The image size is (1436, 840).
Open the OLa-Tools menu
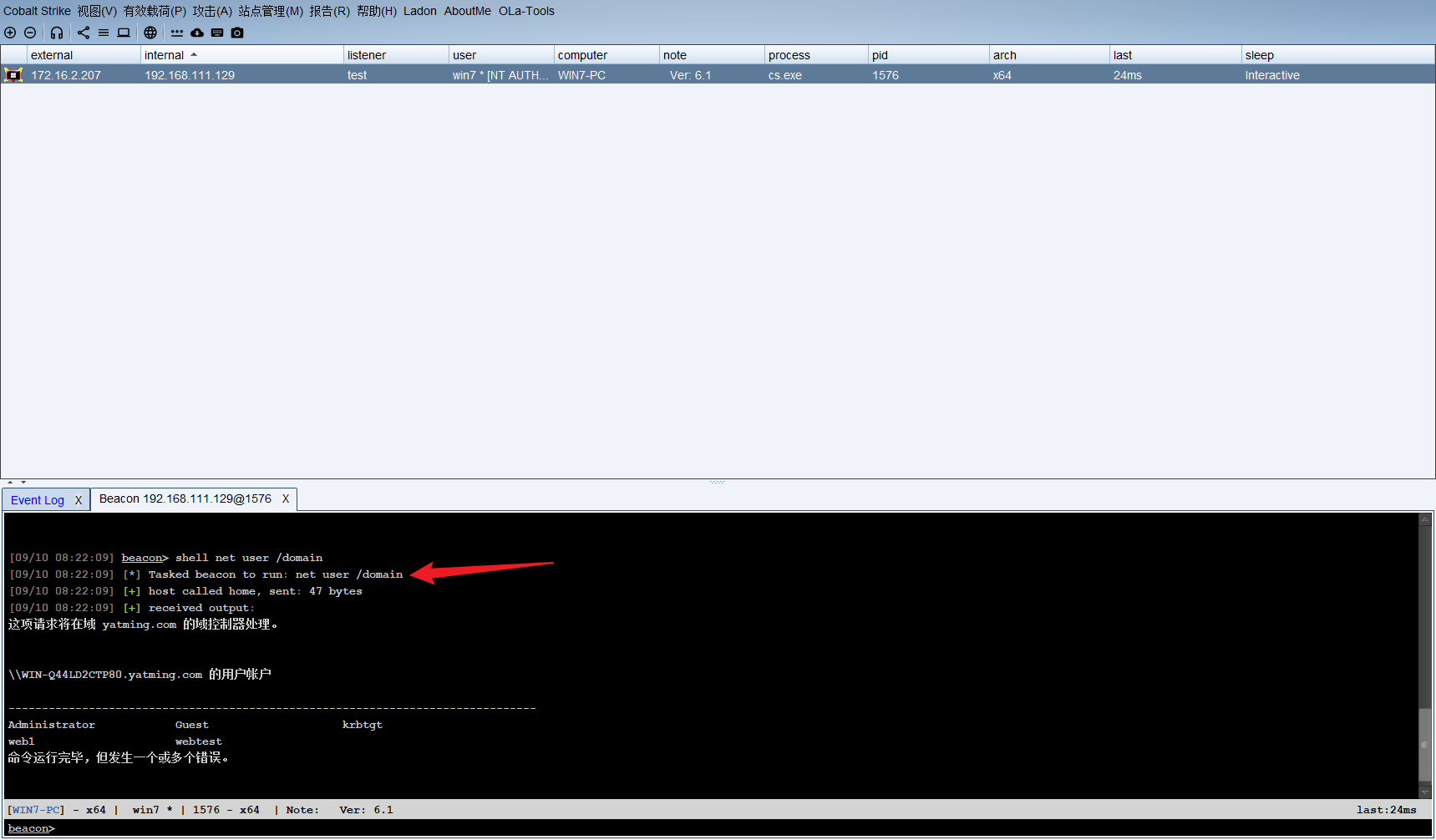pyautogui.click(x=527, y=11)
